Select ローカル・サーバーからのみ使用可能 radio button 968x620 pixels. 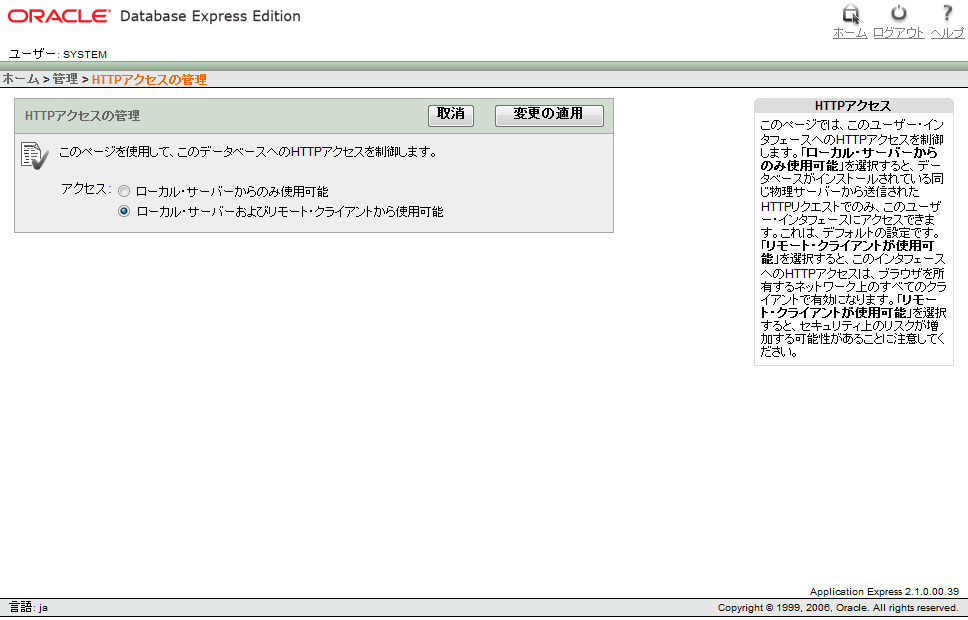124,191
